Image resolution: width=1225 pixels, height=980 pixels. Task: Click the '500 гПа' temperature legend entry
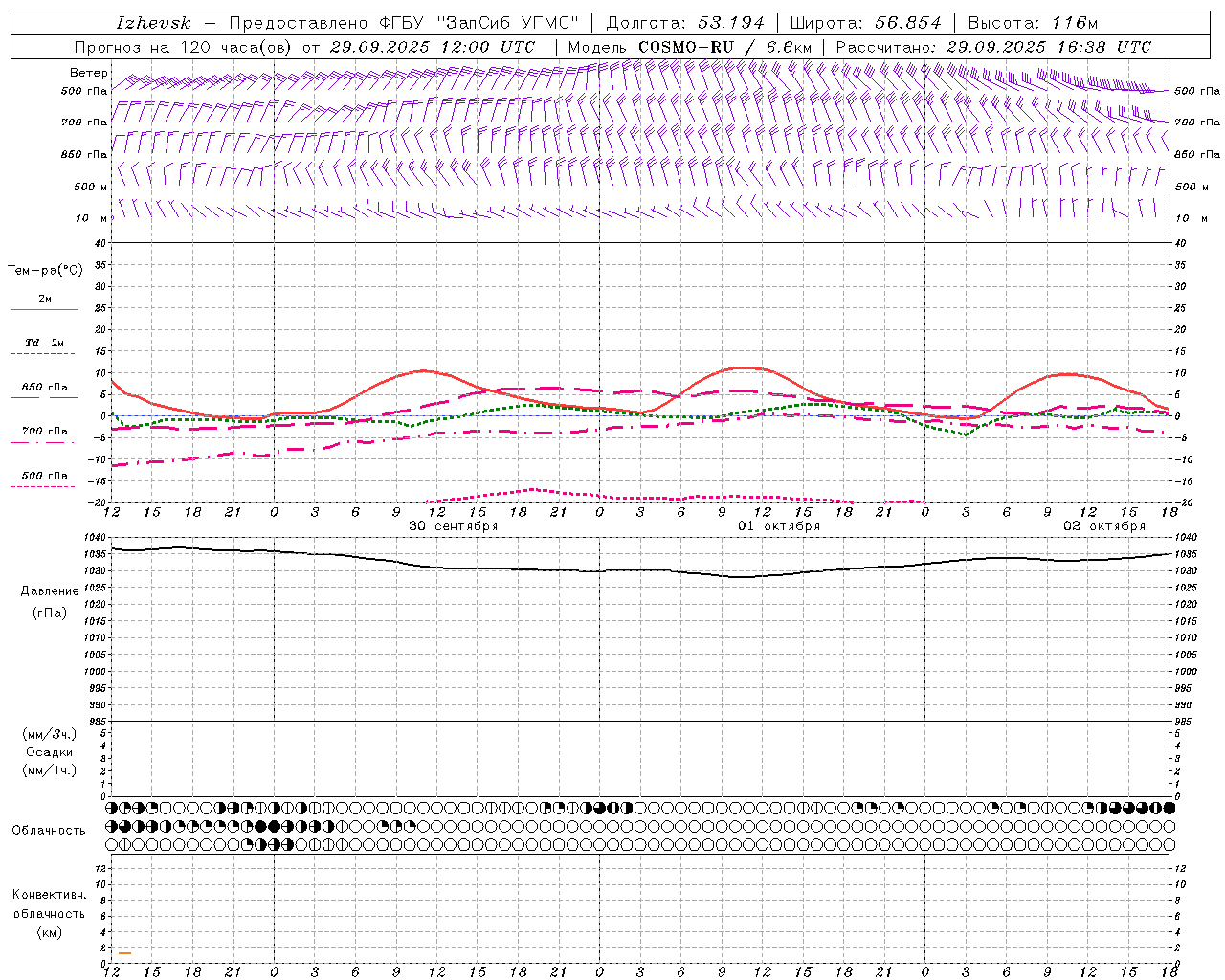click(45, 476)
